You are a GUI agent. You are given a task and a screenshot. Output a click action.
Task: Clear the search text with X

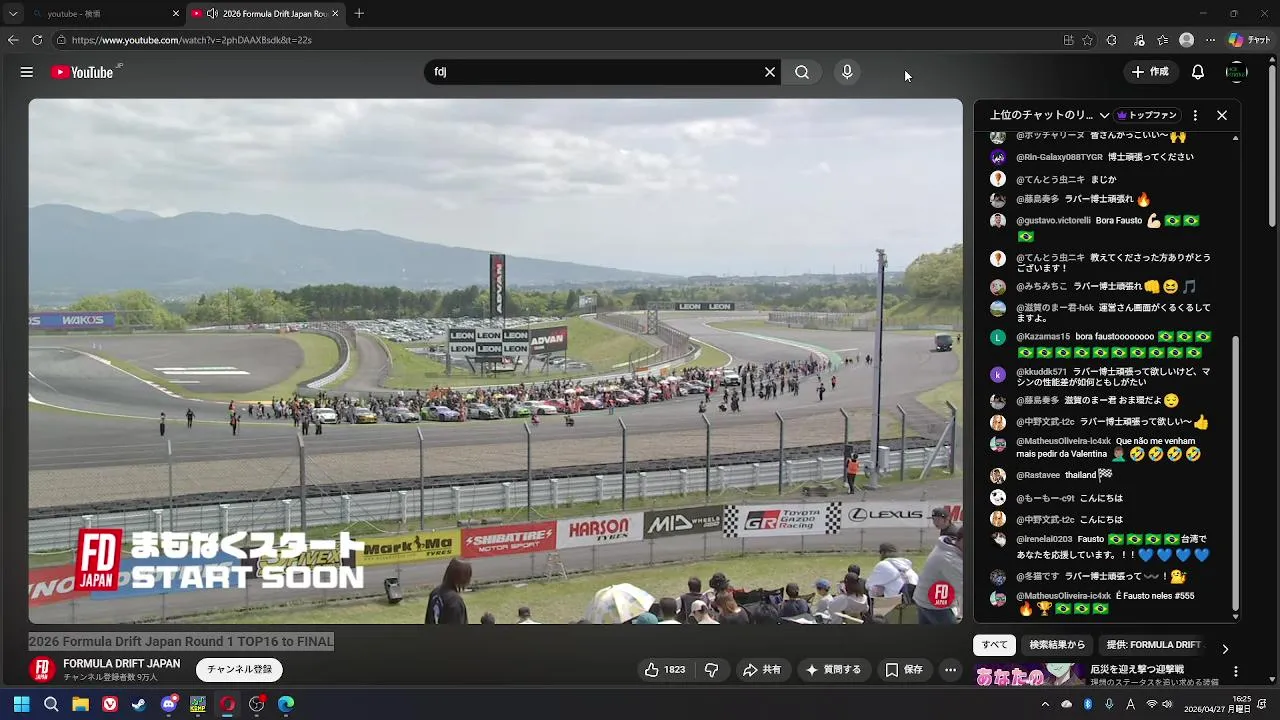pos(770,72)
